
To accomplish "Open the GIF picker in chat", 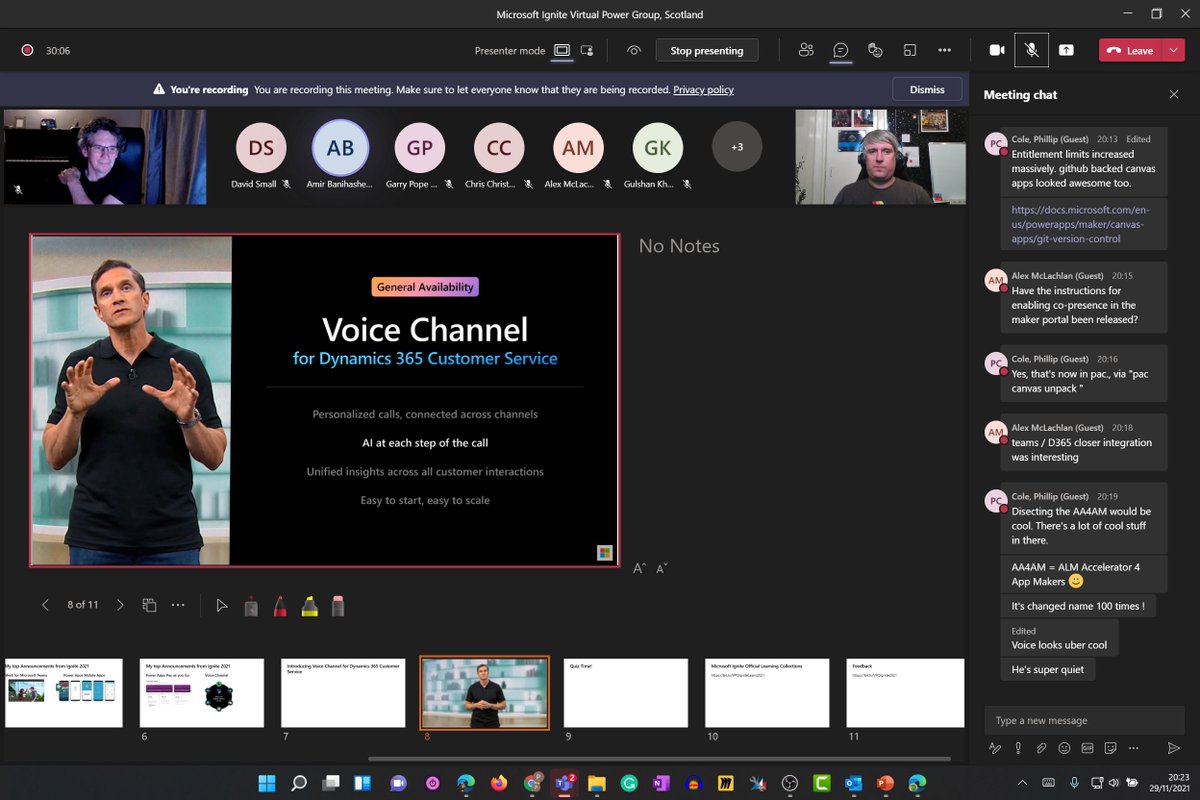I will 1087,748.
